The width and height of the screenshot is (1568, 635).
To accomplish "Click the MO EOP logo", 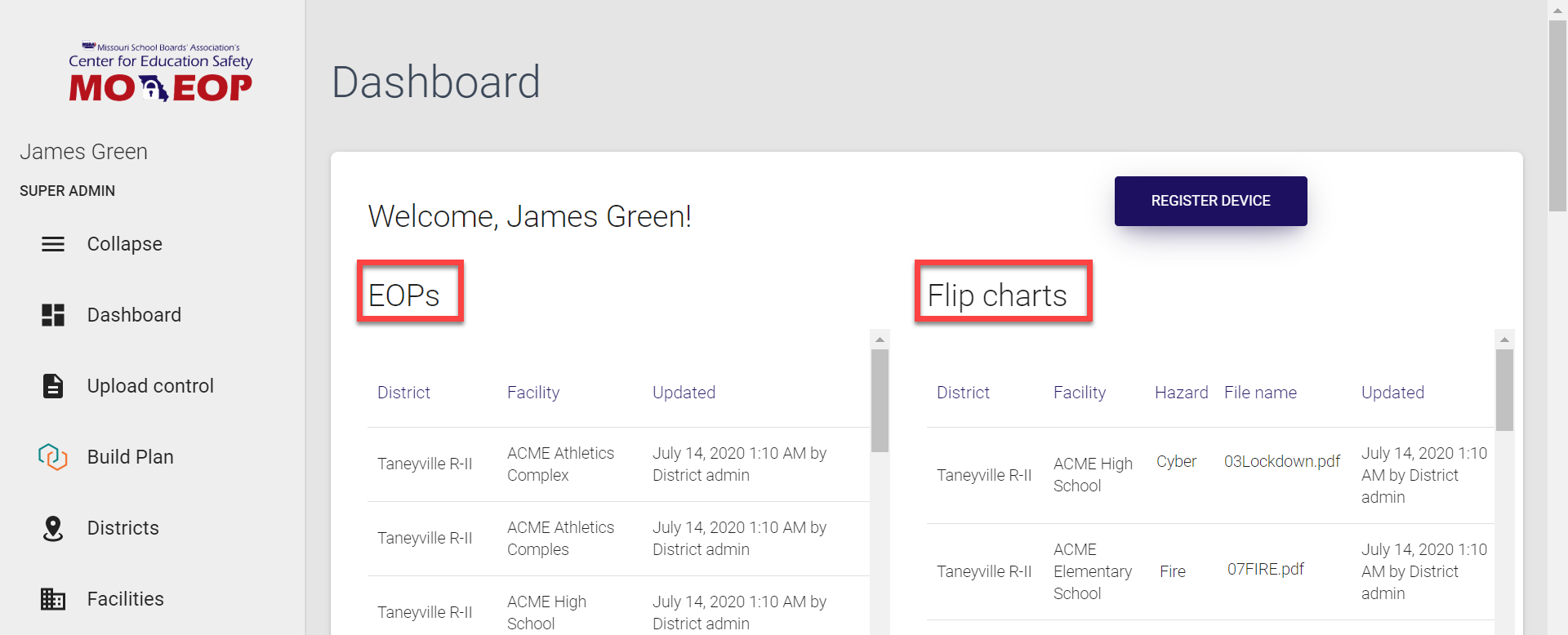I will [160, 73].
